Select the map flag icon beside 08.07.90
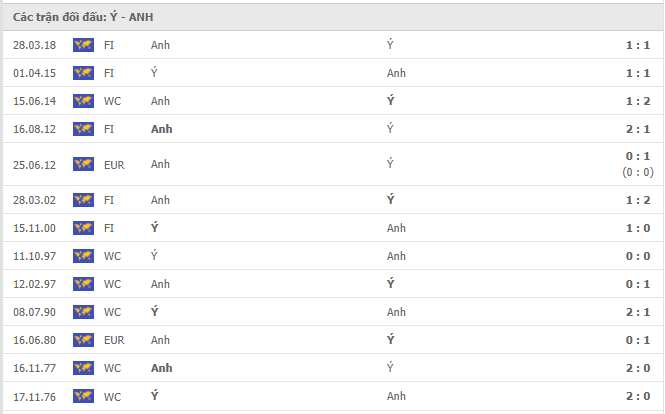The image size is (665, 414). pyautogui.click(x=83, y=312)
